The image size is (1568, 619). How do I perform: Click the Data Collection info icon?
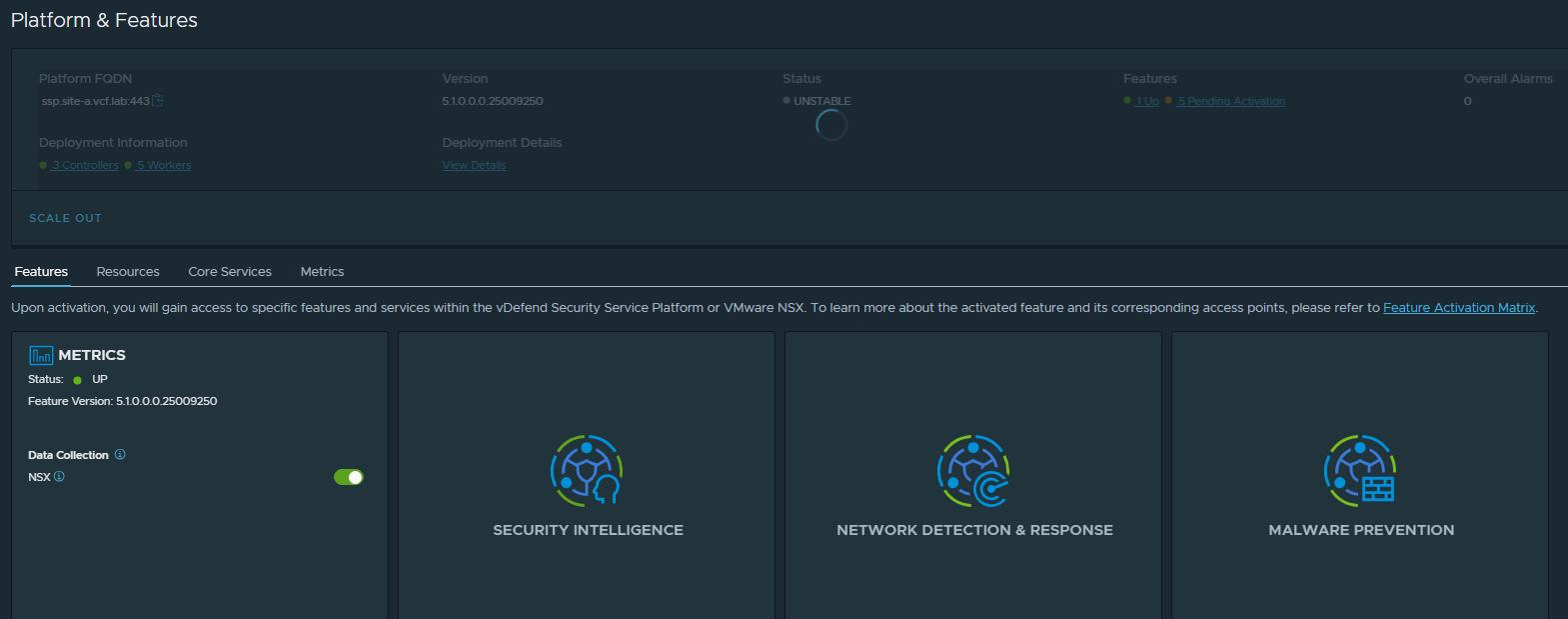click(120, 455)
